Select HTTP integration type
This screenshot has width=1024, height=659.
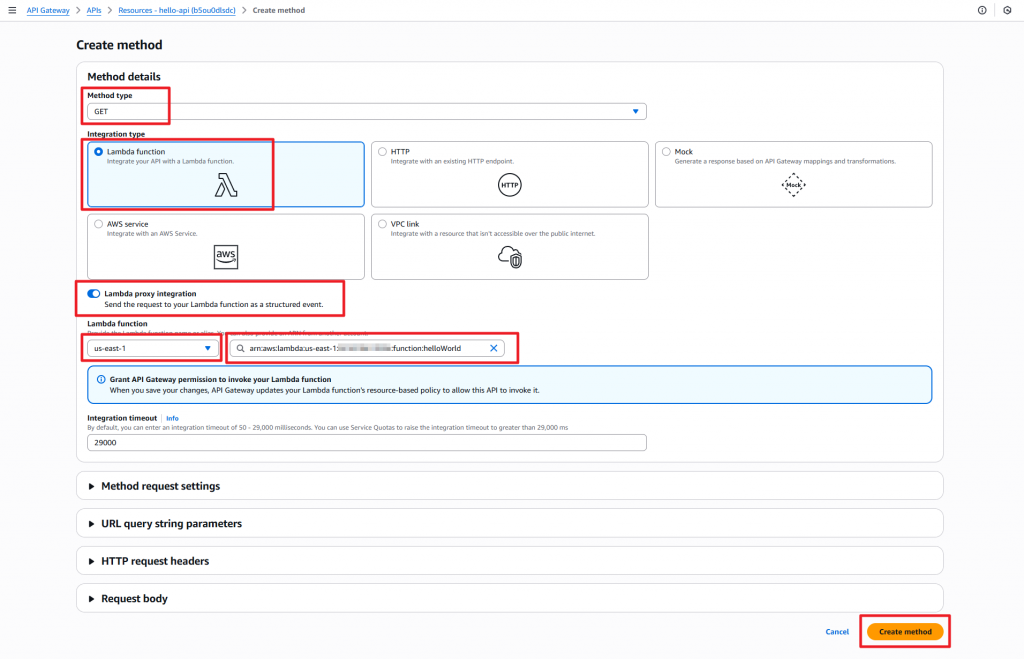[383, 152]
